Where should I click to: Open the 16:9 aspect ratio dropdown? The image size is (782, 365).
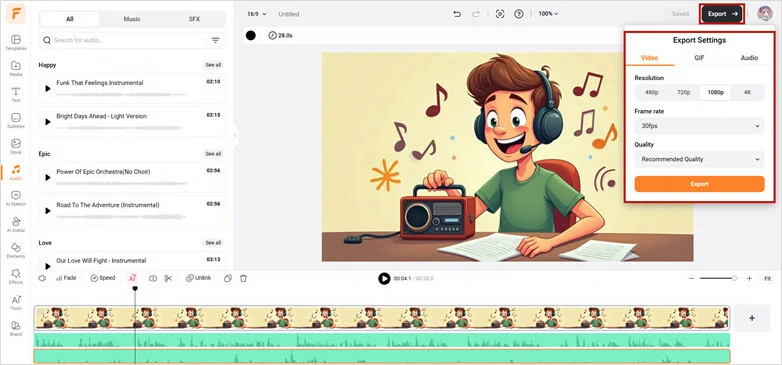(x=257, y=14)
